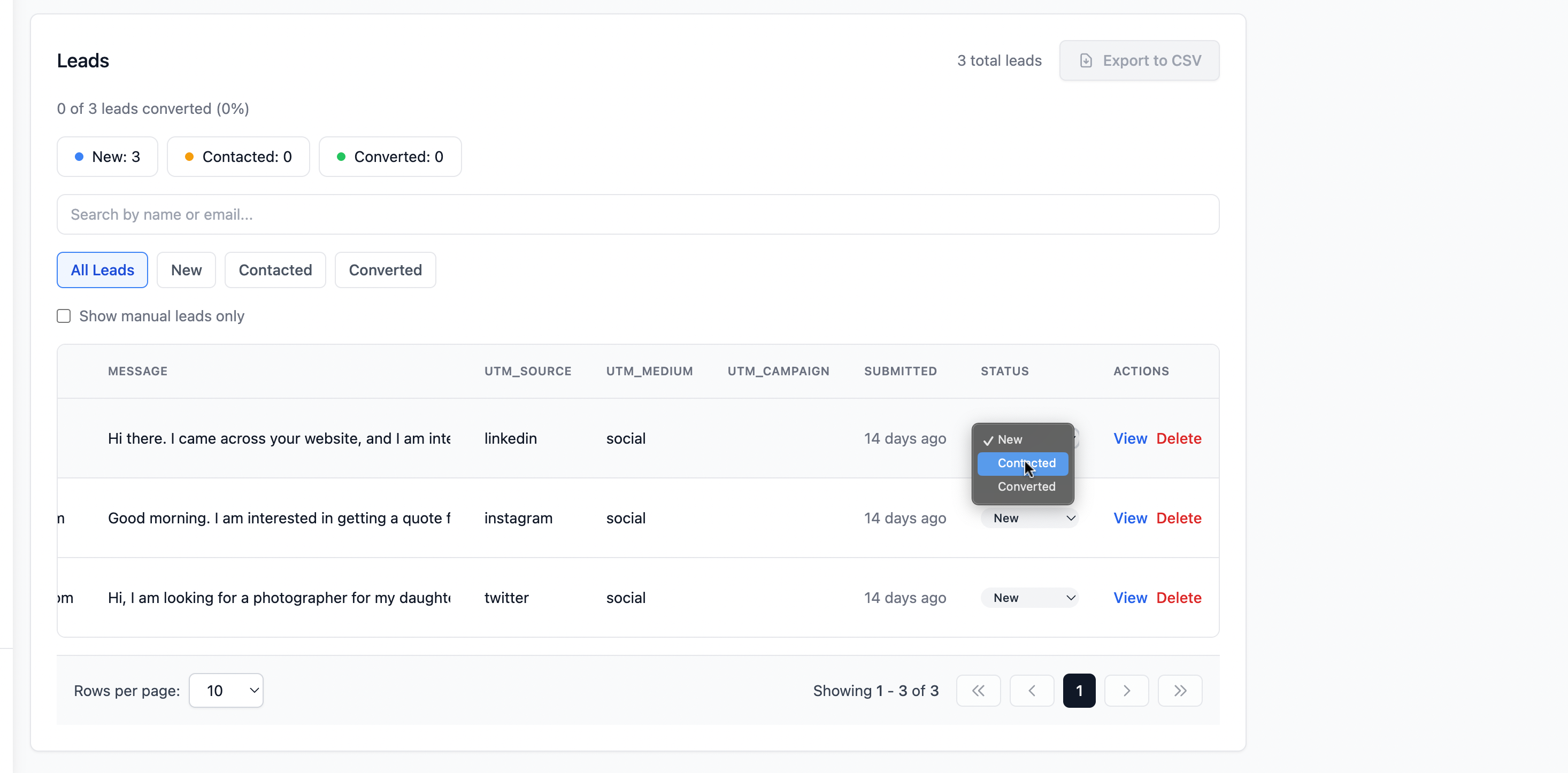This screenshot has height=773, width=1568.
Task: Click the '3 total leads' text
Action: [x=1000, y=60]
